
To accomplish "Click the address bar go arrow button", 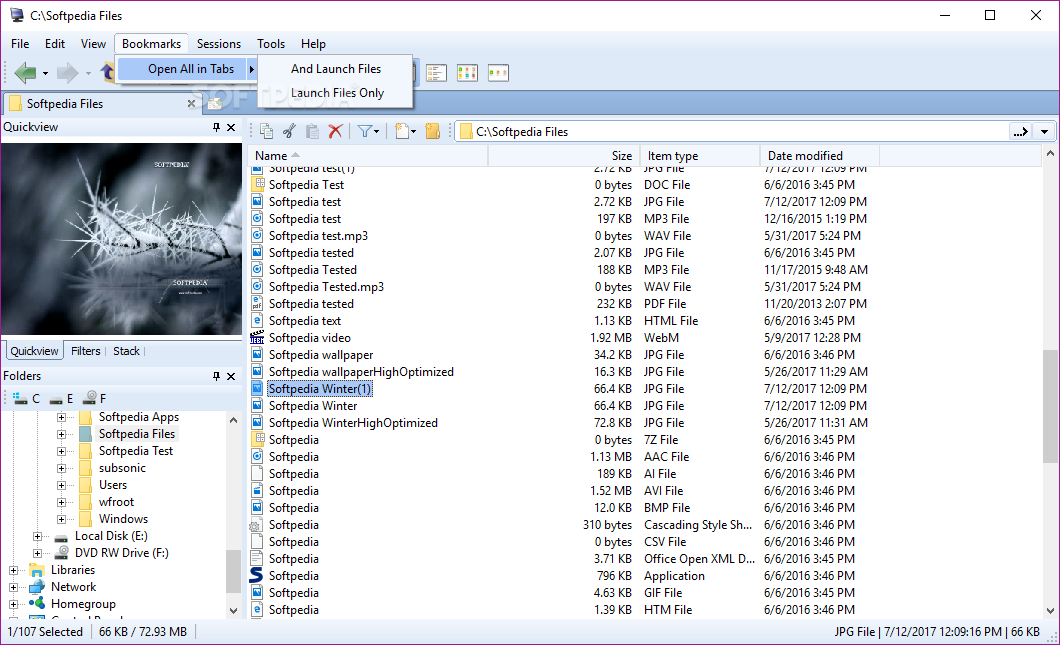I will coord(1021,132).
